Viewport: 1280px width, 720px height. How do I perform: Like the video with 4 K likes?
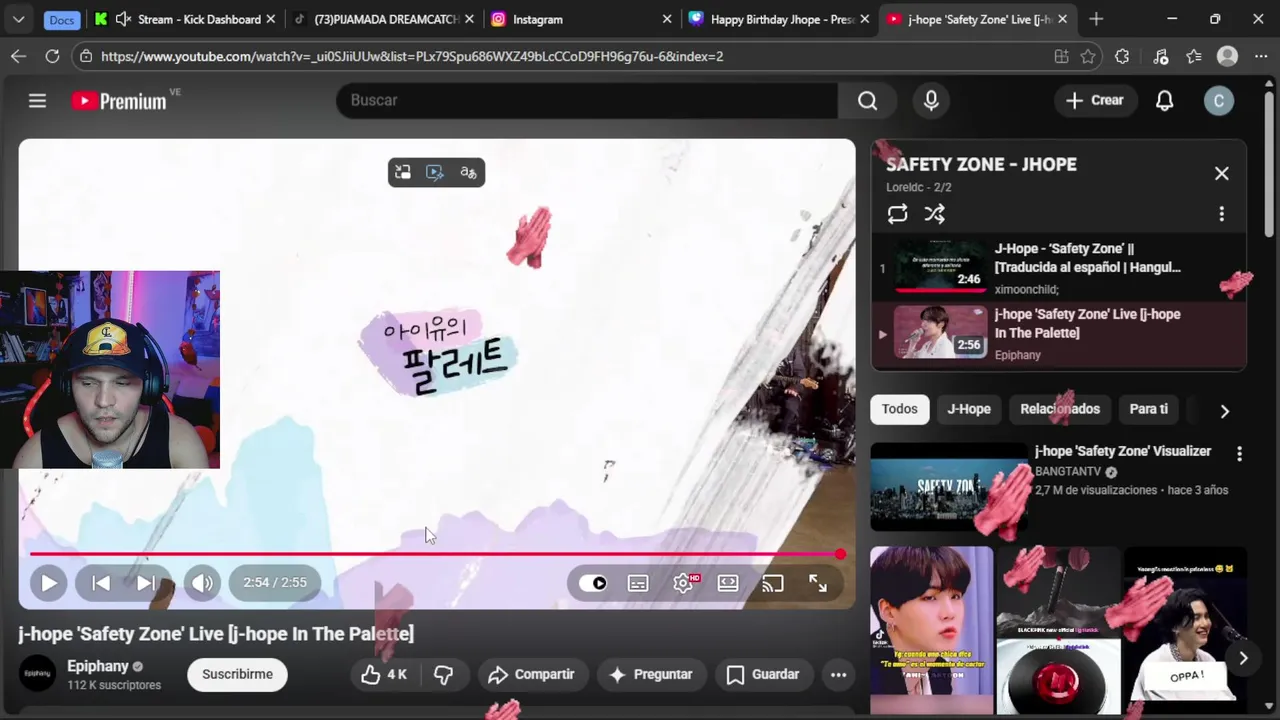pyautogui.click(x=384, y=674)
